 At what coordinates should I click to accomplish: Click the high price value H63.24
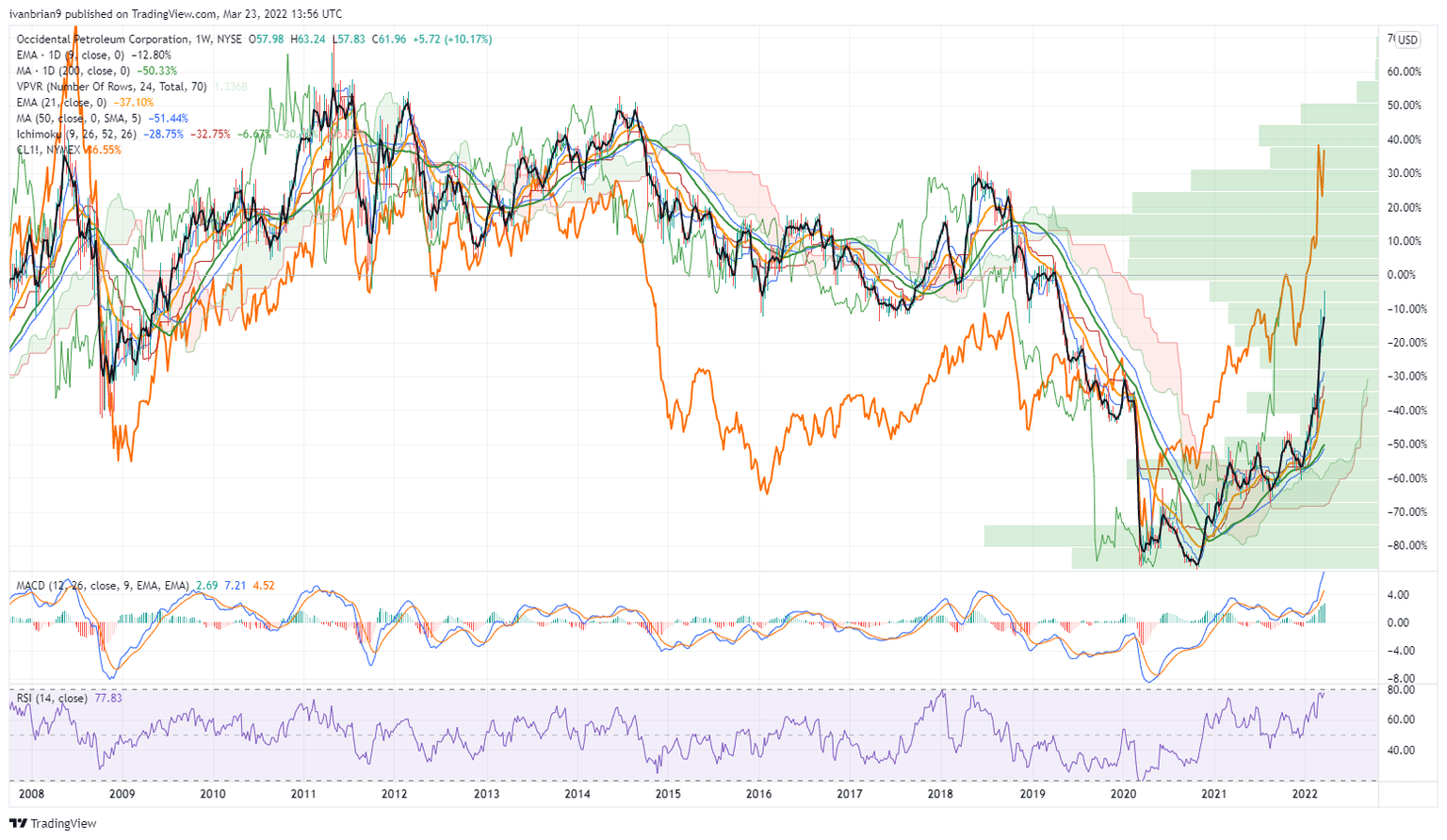point(308,40)
